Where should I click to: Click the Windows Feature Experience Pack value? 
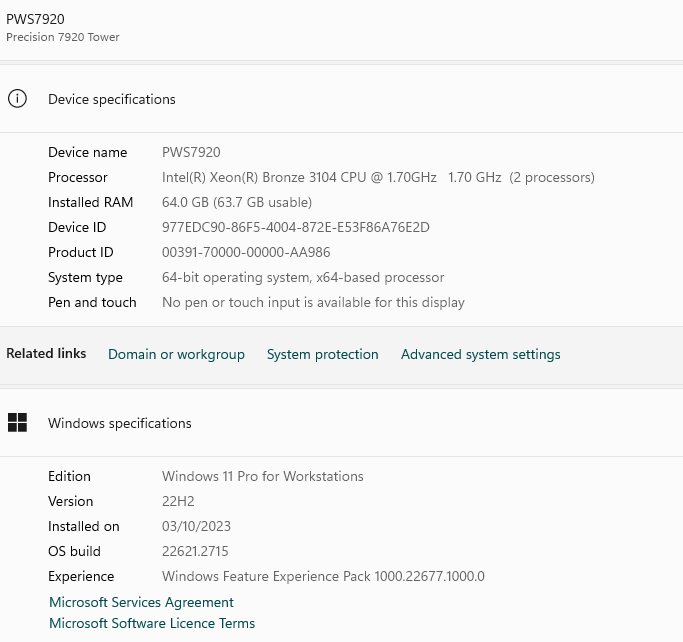tap(323, 576)
